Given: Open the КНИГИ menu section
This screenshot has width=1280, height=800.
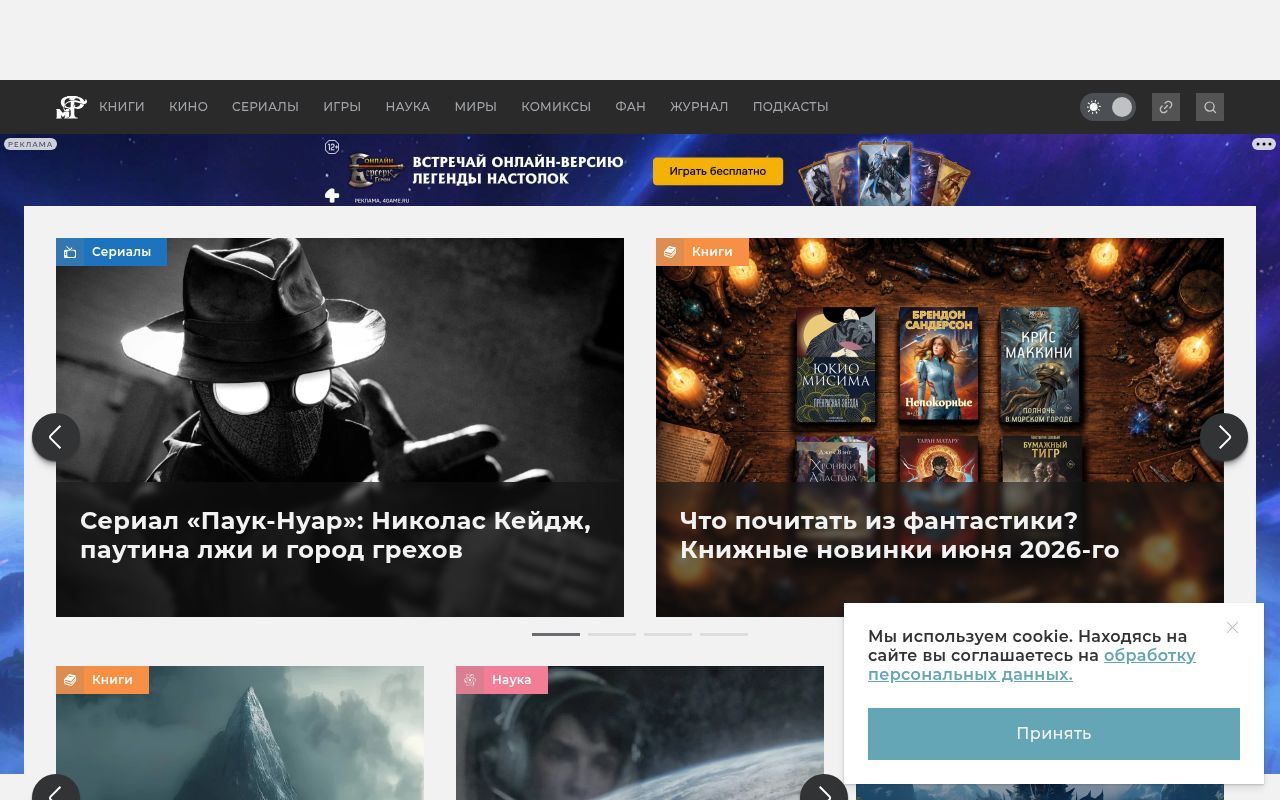Looking at the screenshot, I should [122, 107].
